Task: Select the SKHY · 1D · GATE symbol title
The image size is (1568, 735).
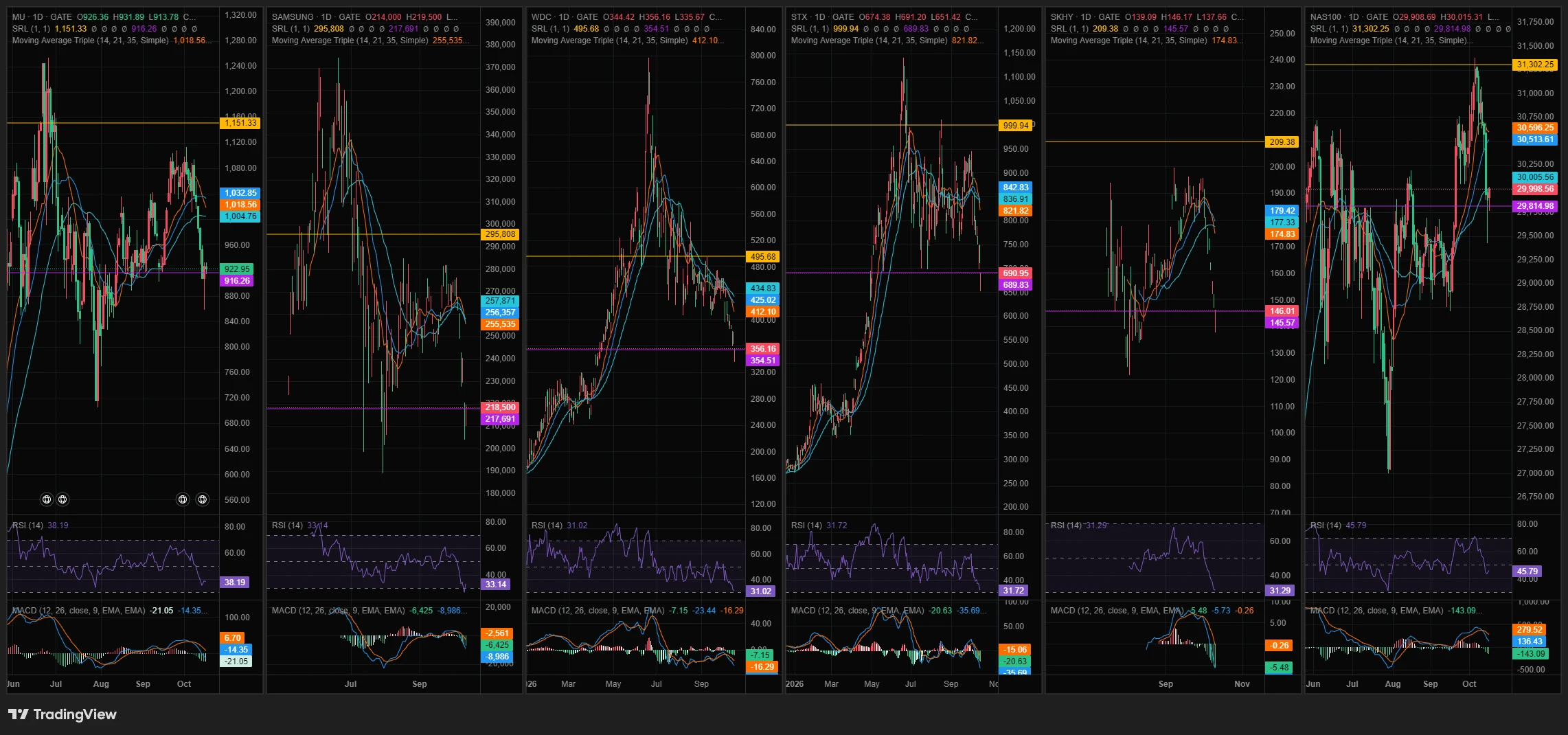Action: point(1084,17)
